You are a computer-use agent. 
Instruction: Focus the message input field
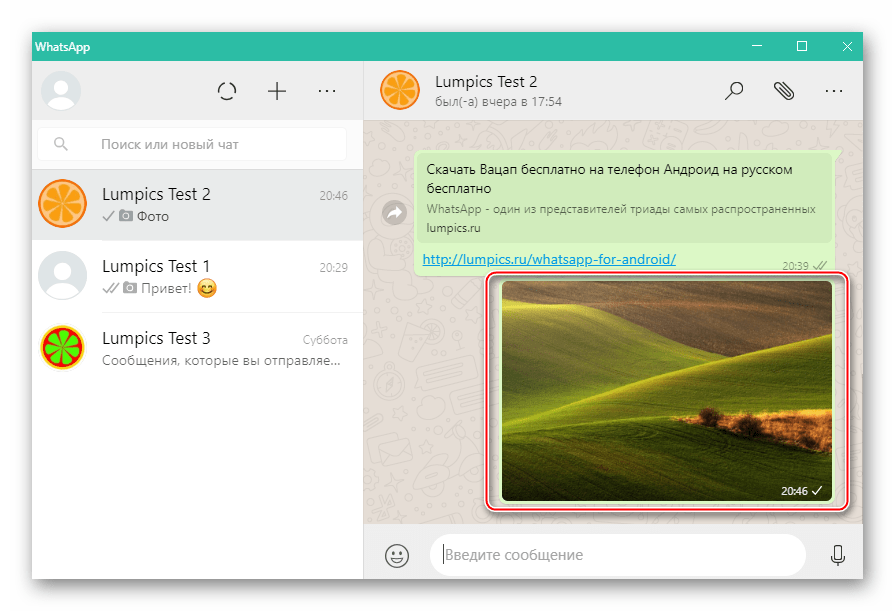[x=617, y=554]
